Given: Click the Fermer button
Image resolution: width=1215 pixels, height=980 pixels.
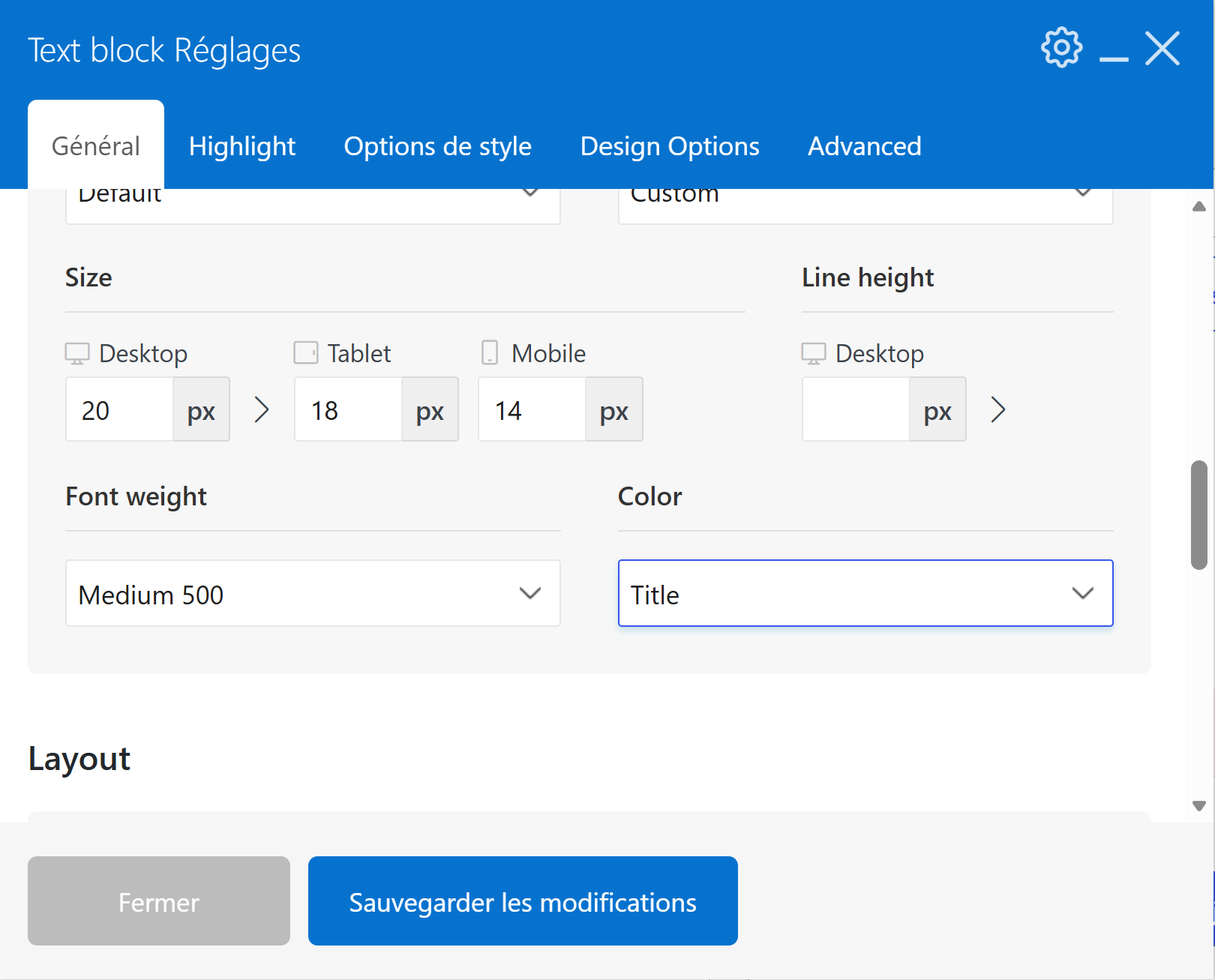Looking at the screenshot, I should (x=159, y=901).
